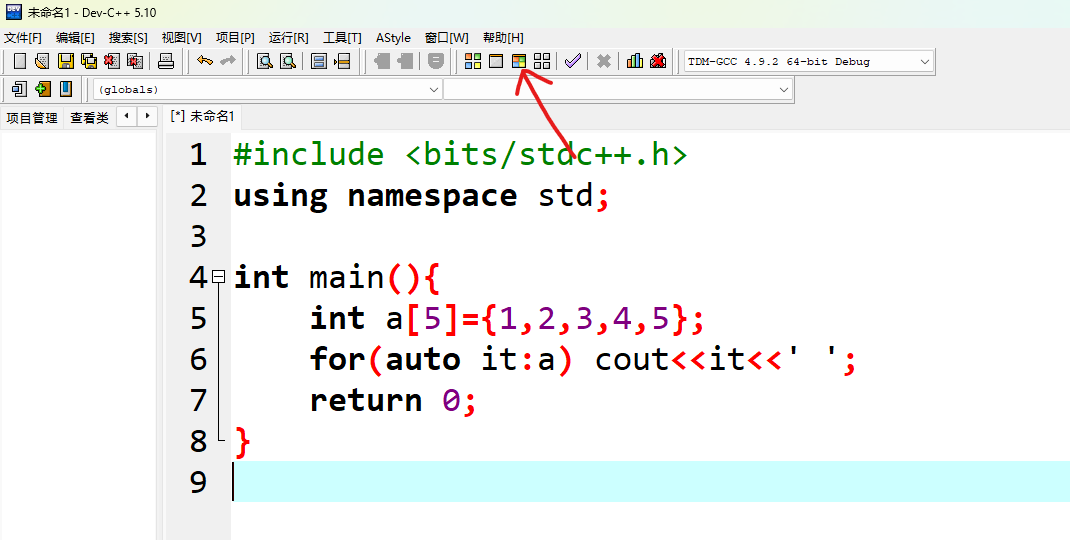Open the empty function list dropdown
This screenshot has width=1070, height=540.
[x=784, y=90]
